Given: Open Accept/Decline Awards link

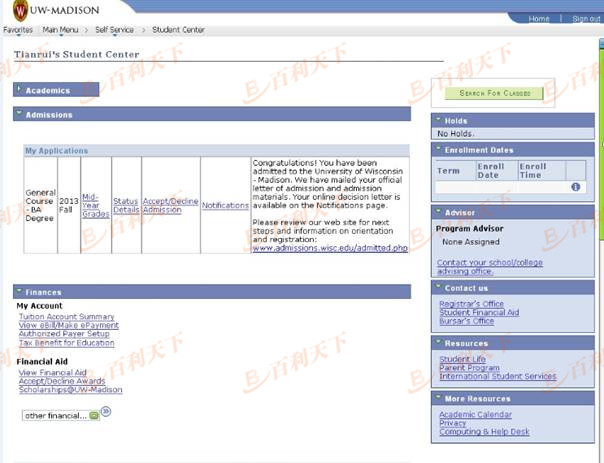Looking at the screenshot, I should (x=62, y=381).
